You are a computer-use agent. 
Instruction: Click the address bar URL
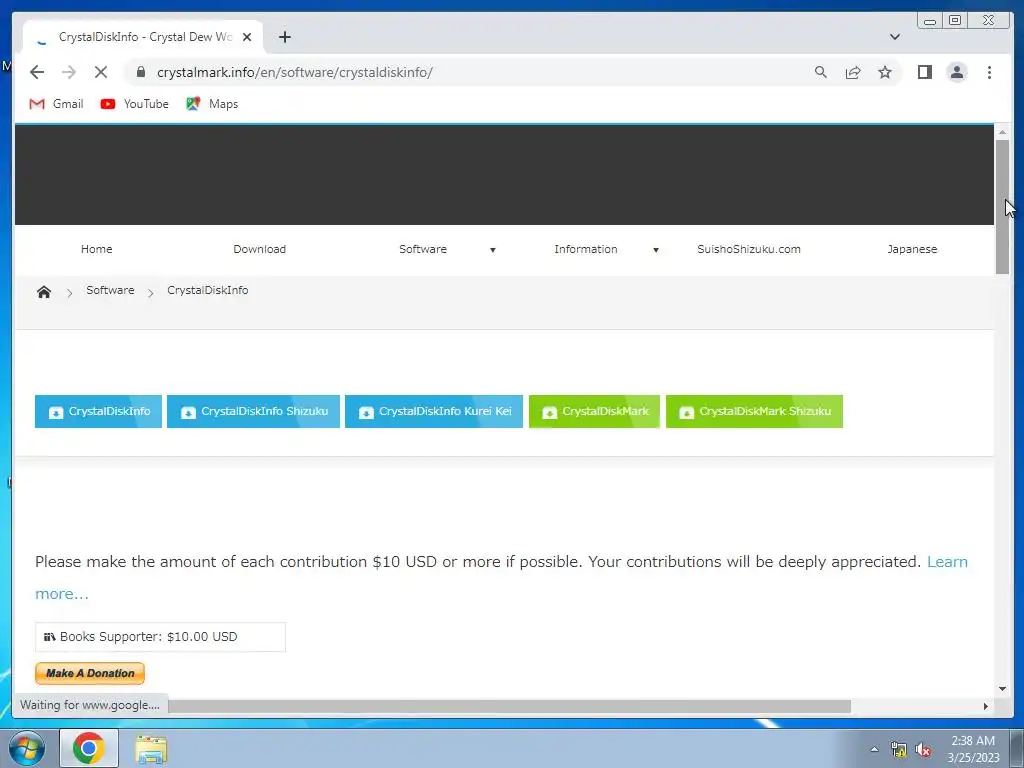click(x=295, y=72)
